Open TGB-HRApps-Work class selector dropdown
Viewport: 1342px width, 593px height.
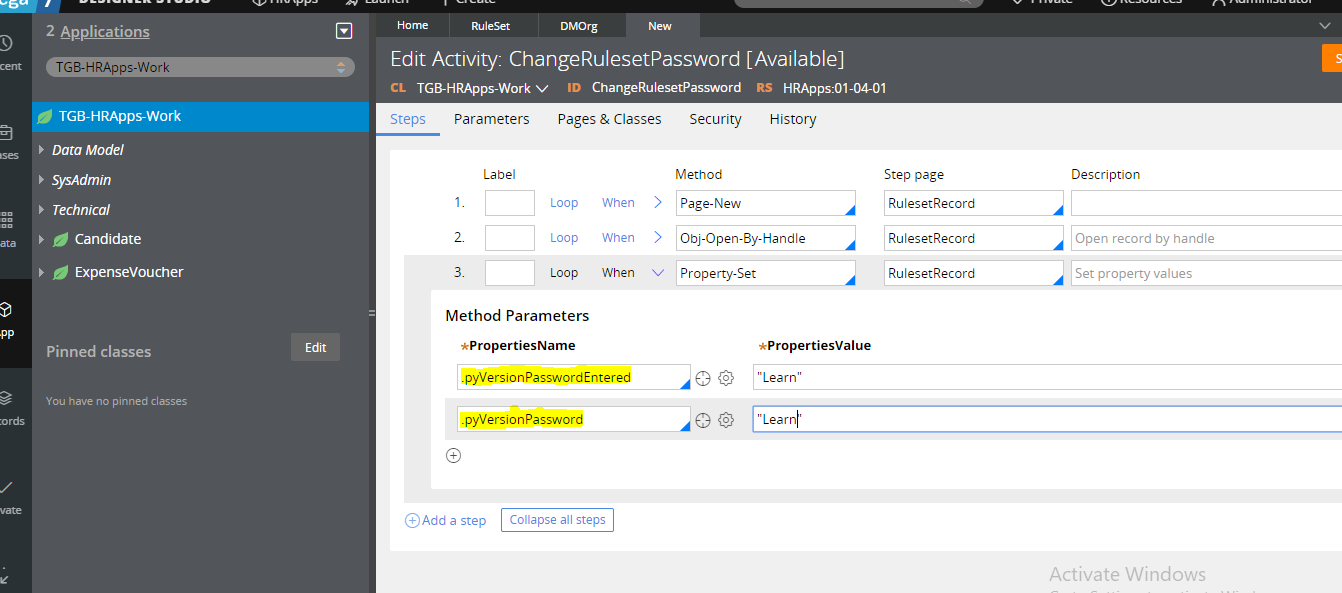[x=200, y=67]
